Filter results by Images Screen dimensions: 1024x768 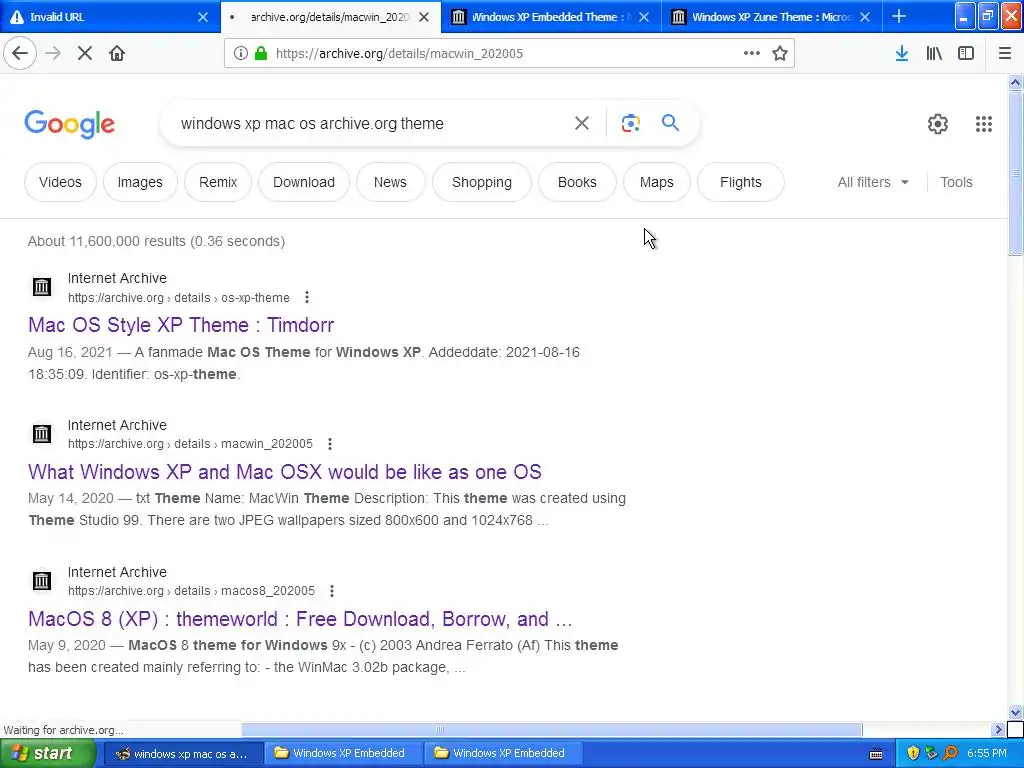tap(140, 182)
